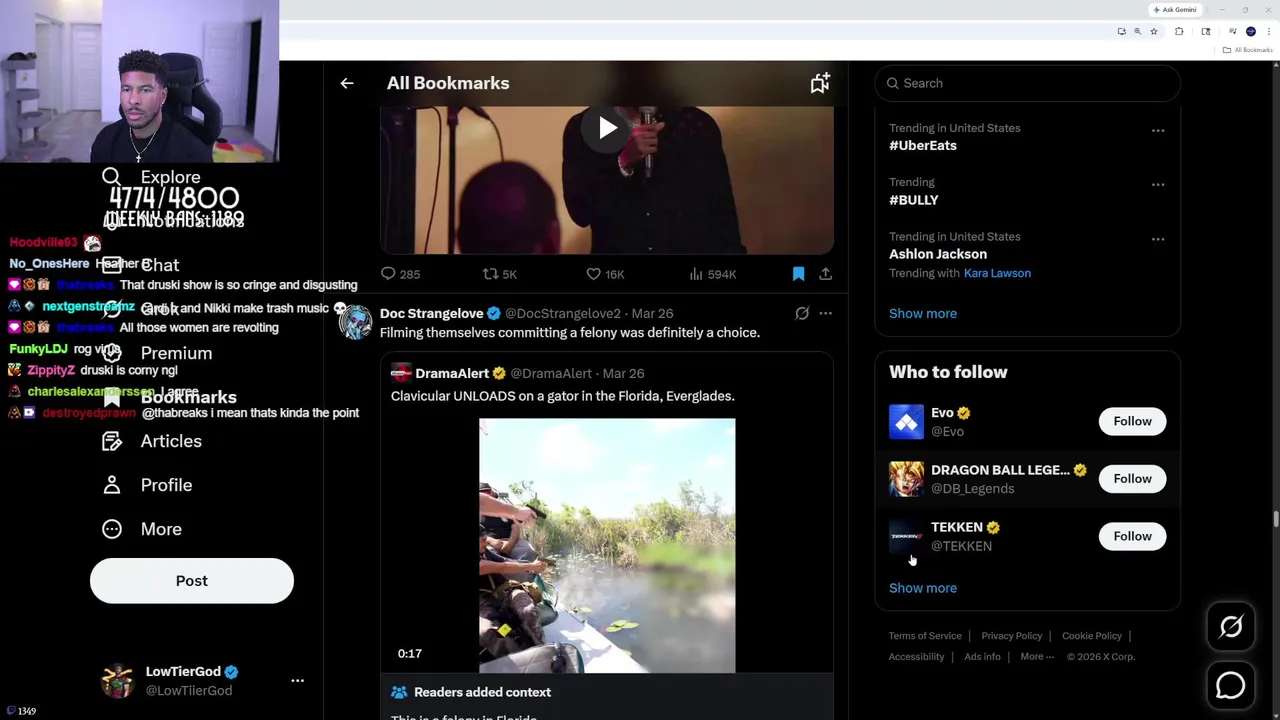Screen dimensions: 1280x720
Task: Open the Chrome profile avatar
Action: [1251, 31]
